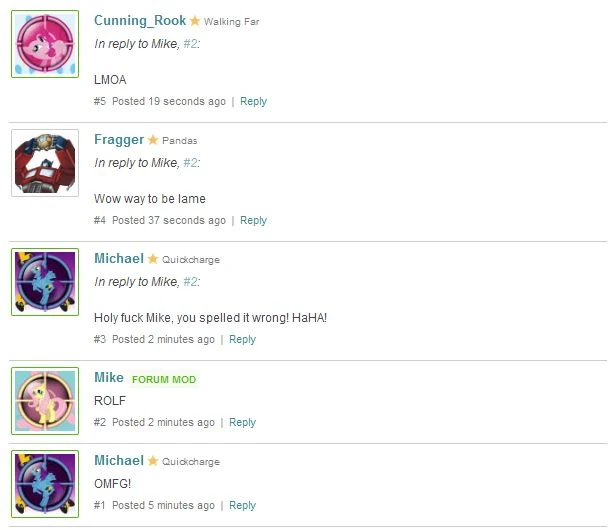Image resolution: width=614 pixels, height=530 pixels.
Task: Reply to Fragger's post #4
Action: tap(253, 220)
